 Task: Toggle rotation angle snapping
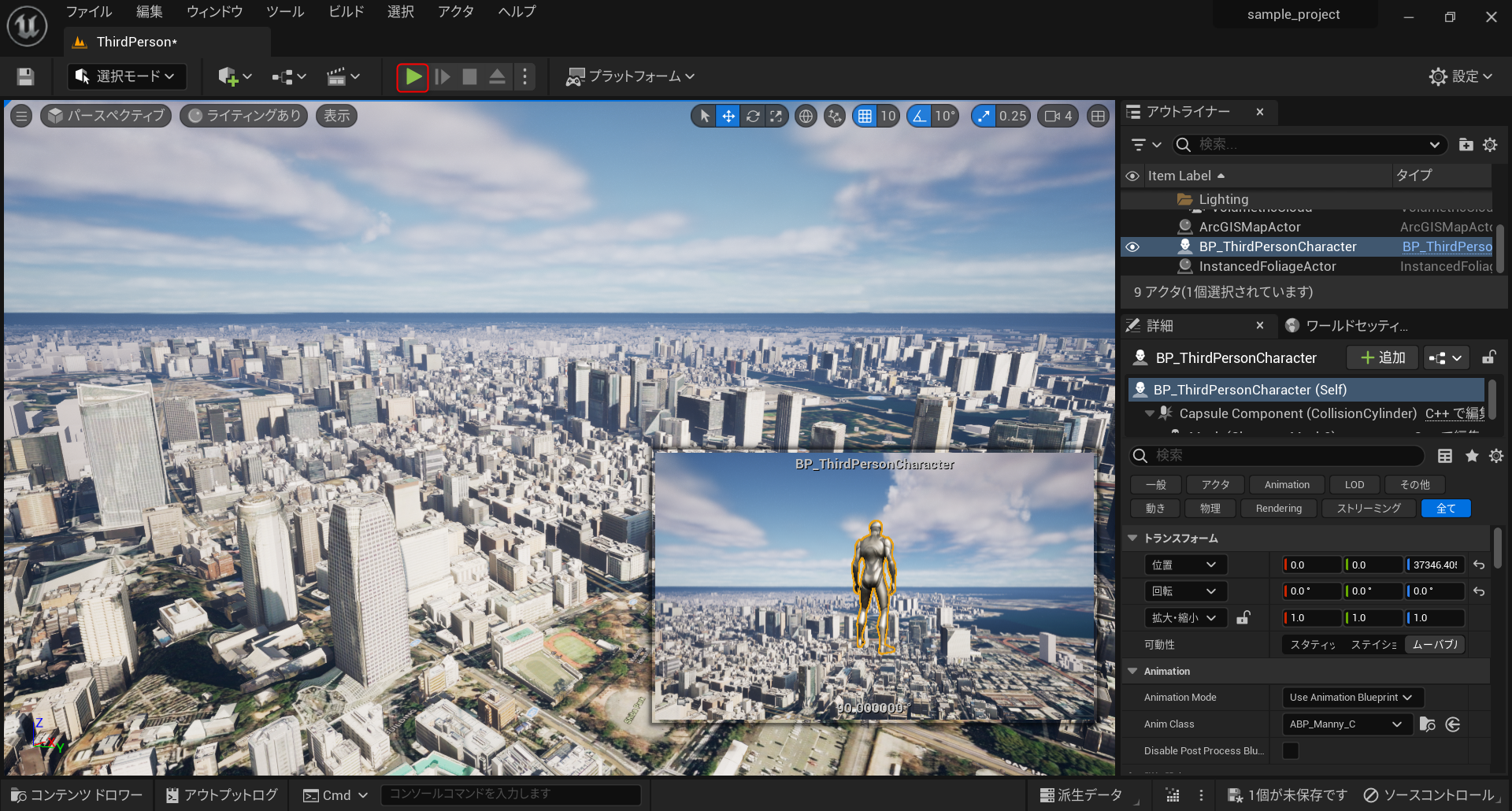(x=919, y=117)
